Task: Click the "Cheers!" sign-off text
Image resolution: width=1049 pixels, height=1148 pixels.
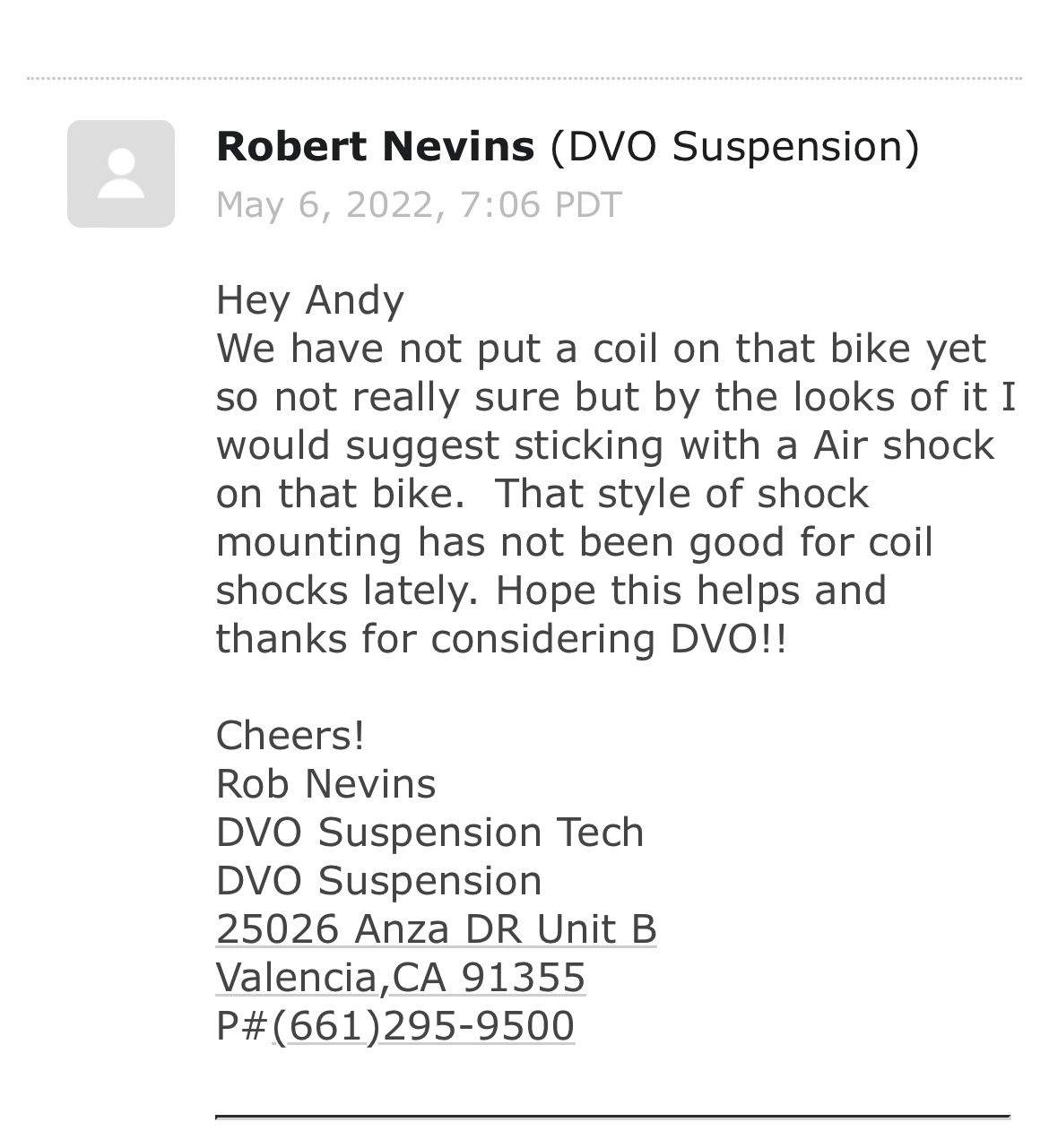Action: 290,736
